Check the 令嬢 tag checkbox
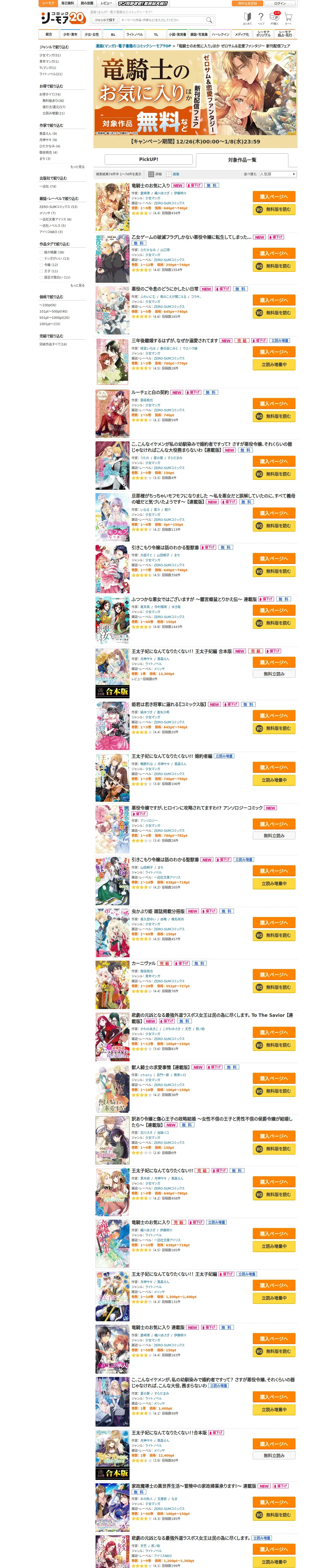Screen dimensions: 336x1568 coord(41,265)
